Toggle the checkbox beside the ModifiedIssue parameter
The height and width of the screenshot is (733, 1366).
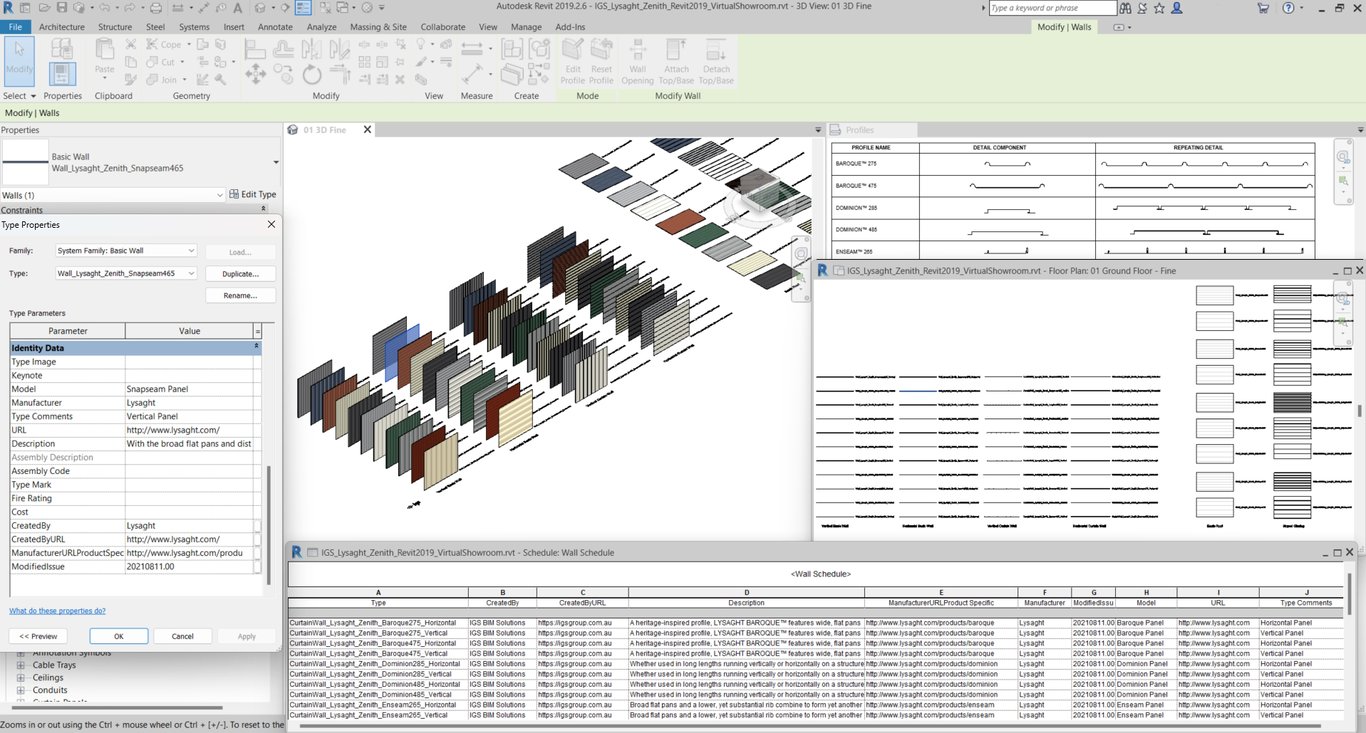[257, 566]
